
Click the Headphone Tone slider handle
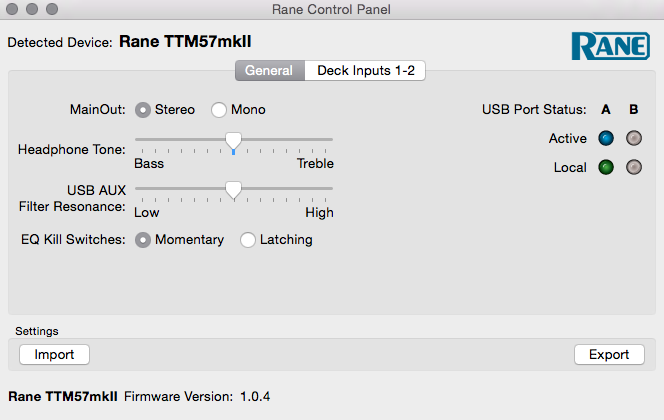(x=233, y=140)
